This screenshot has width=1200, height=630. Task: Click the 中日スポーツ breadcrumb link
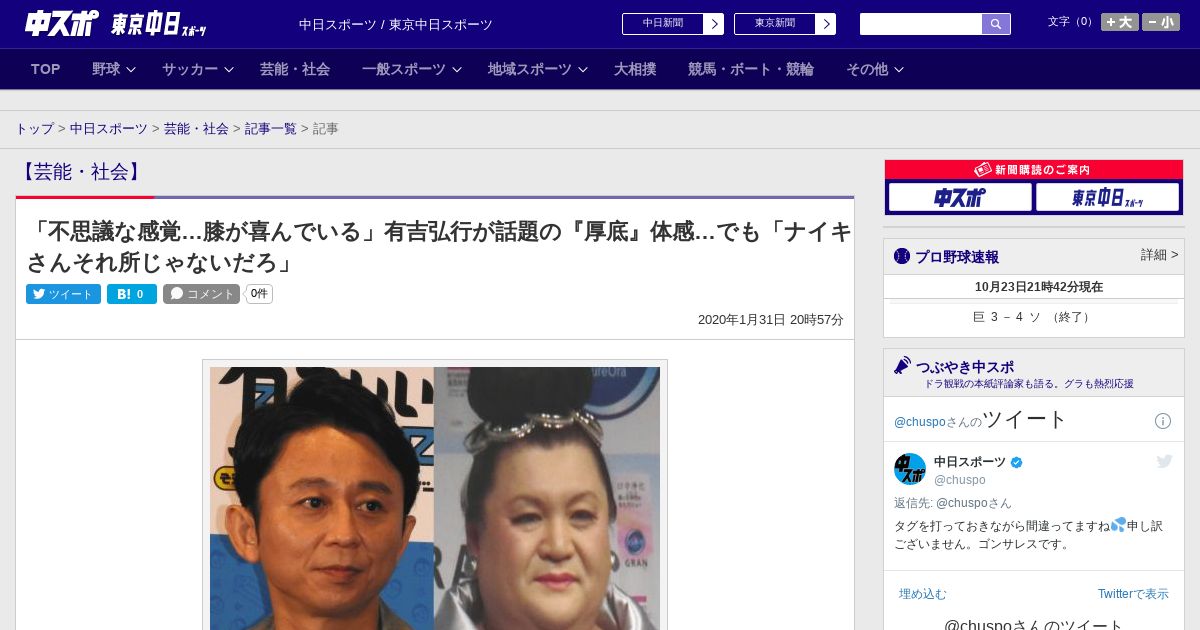click(x=108, y=129)
